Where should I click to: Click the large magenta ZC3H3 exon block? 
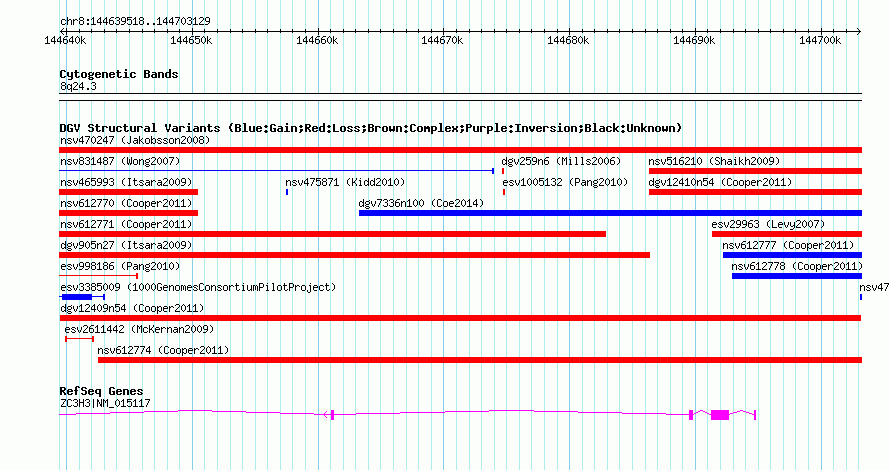(720, 415)
